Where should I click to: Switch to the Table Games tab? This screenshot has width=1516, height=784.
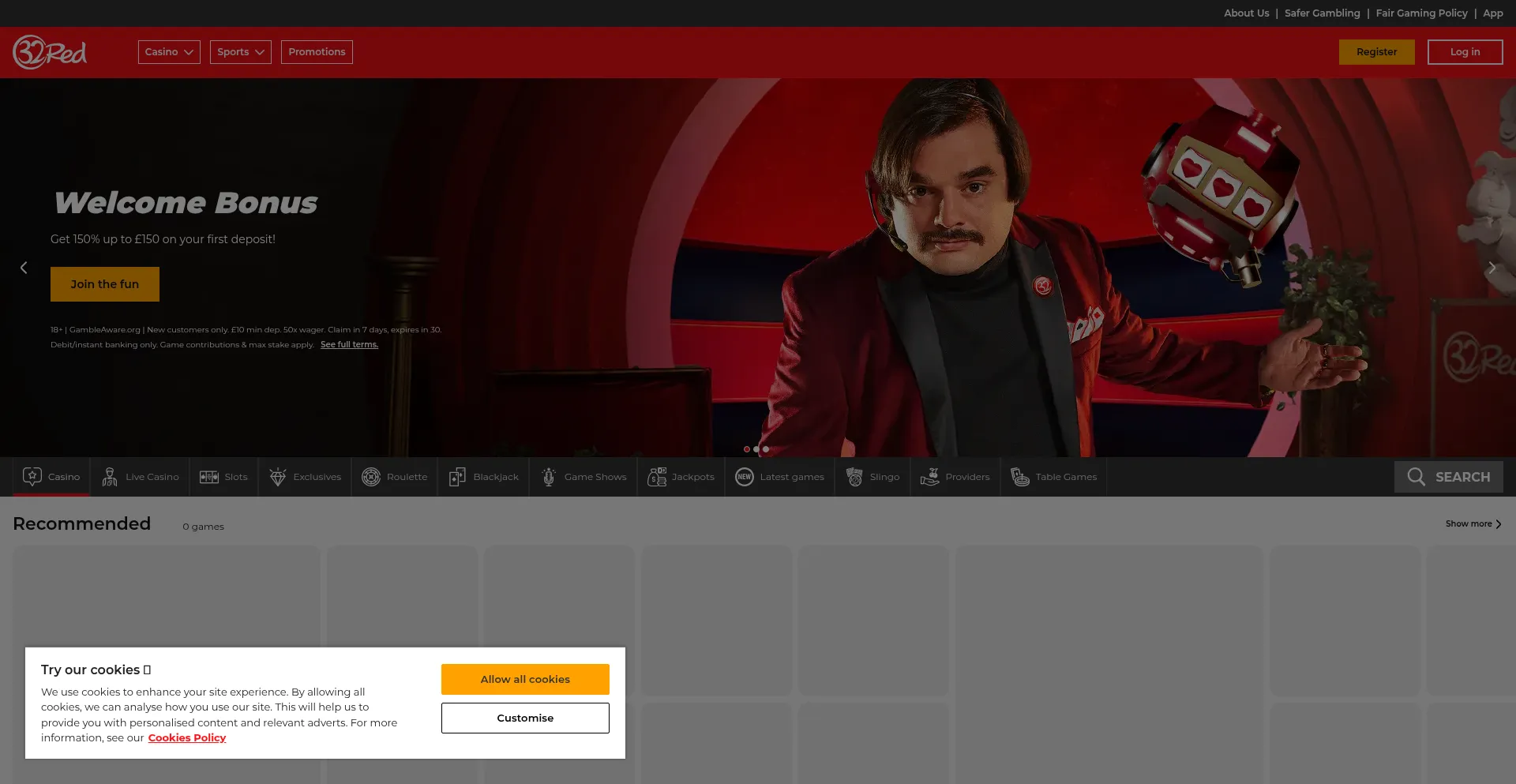pyautogui.click(x=1054, y=477)
